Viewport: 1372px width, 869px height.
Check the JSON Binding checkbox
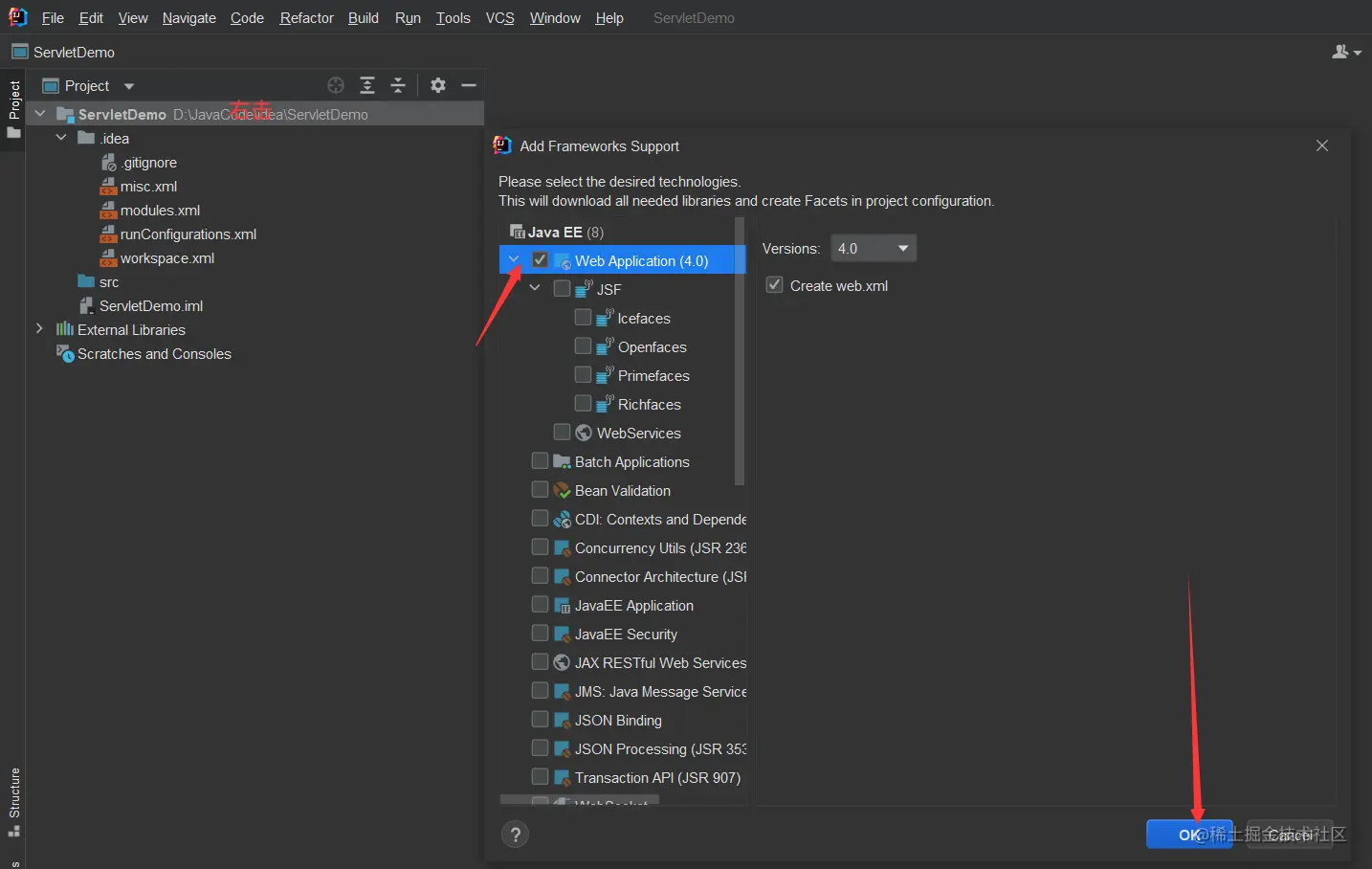pyautogui.click(x=541, y=719)
